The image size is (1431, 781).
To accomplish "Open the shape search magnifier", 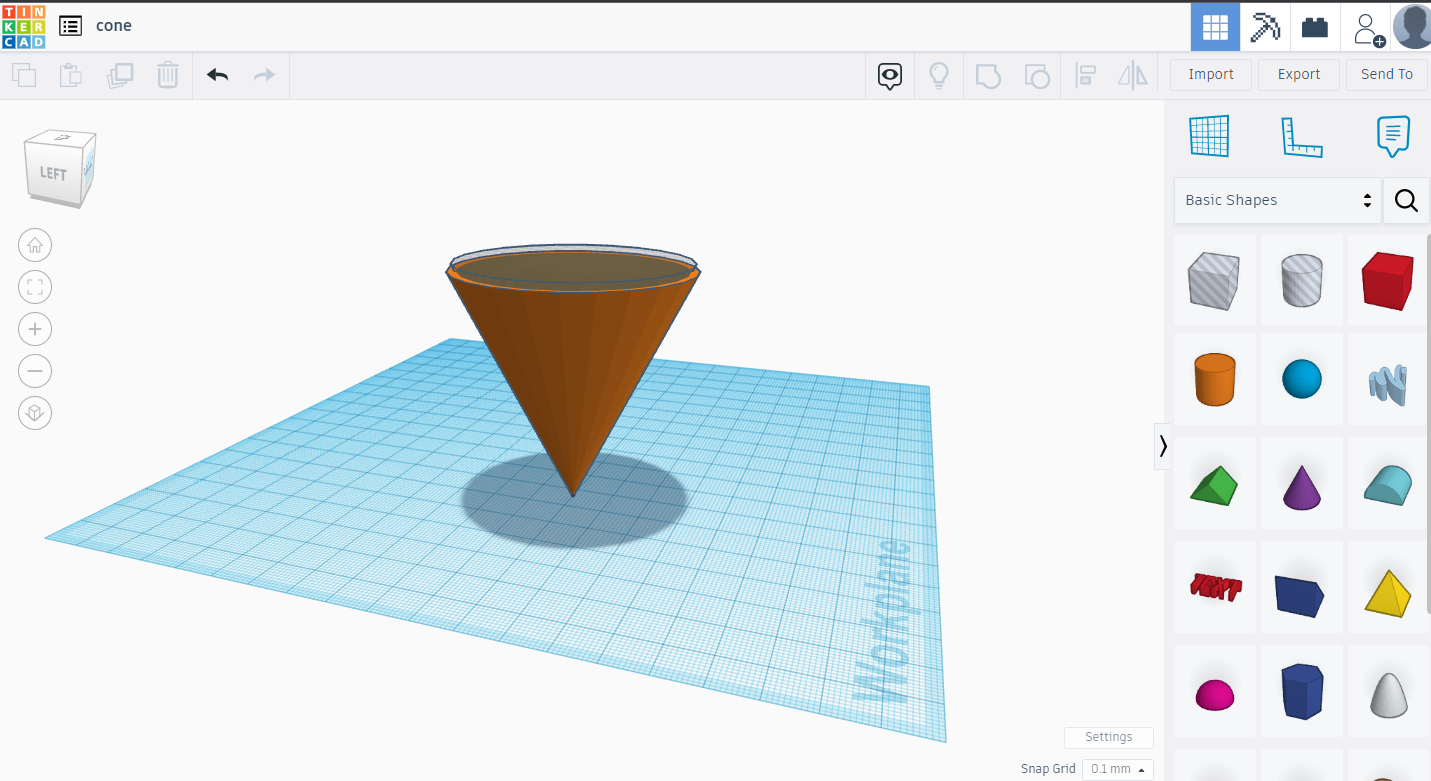I will point(1406,200).
